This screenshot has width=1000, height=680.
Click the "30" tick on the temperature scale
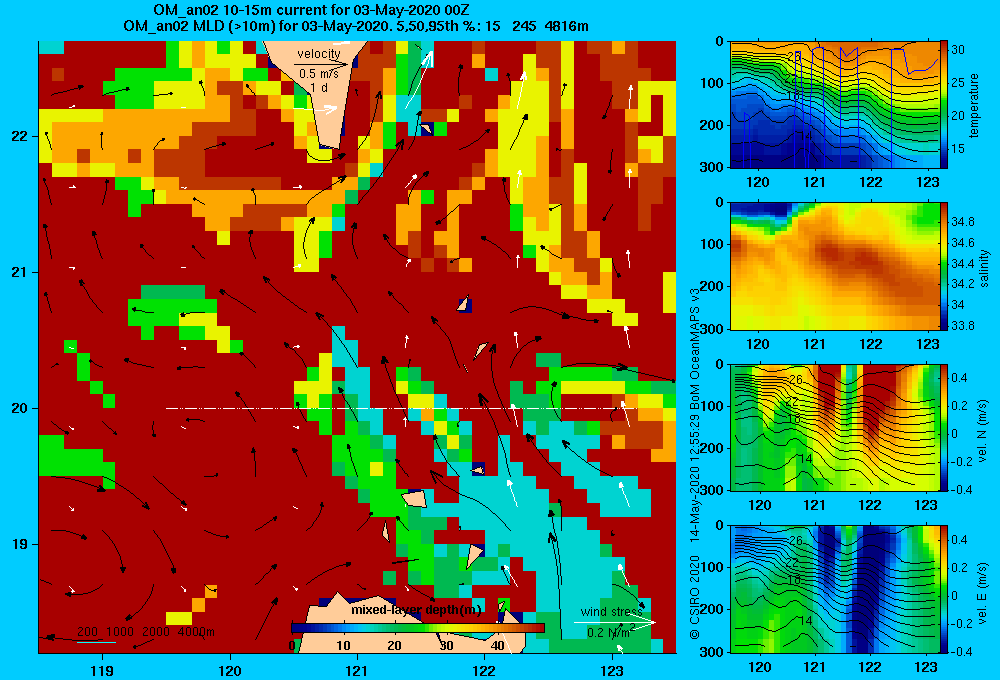tap(958, 50)
